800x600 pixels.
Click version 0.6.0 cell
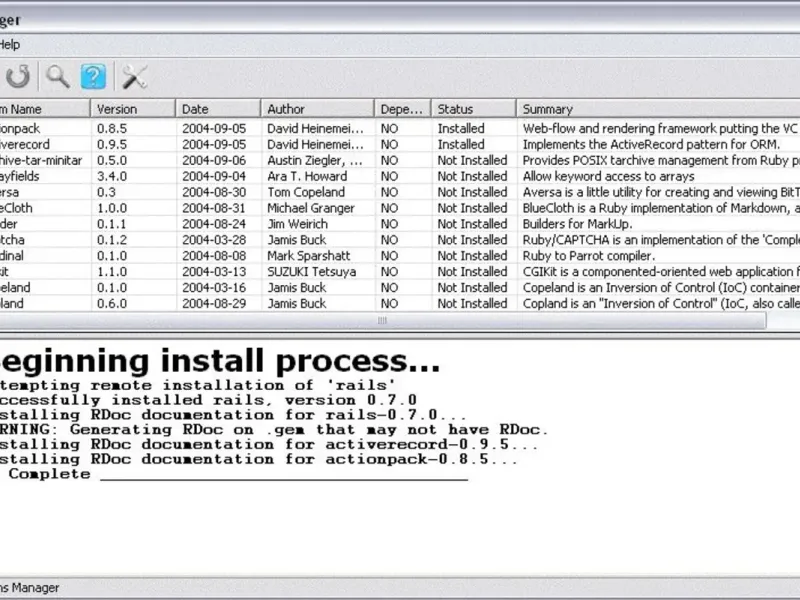point(112,304)
